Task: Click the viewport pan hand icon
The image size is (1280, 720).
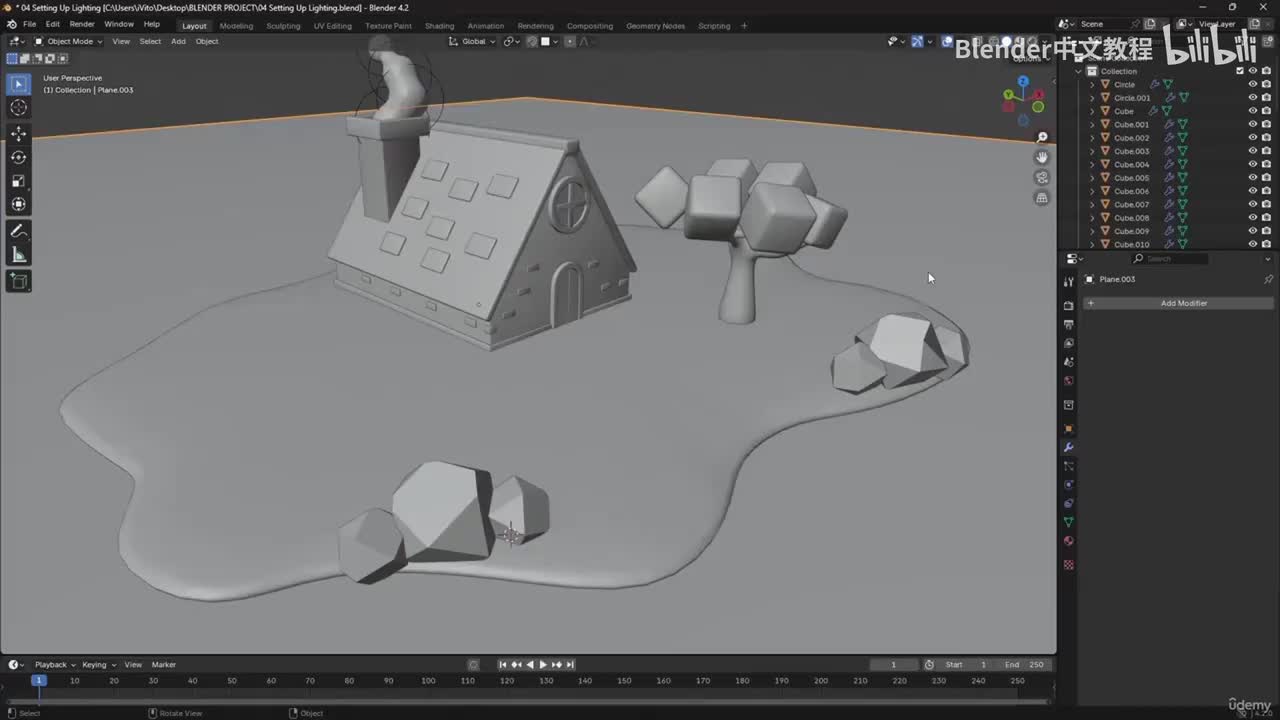Action: [x=1042, y=158]
